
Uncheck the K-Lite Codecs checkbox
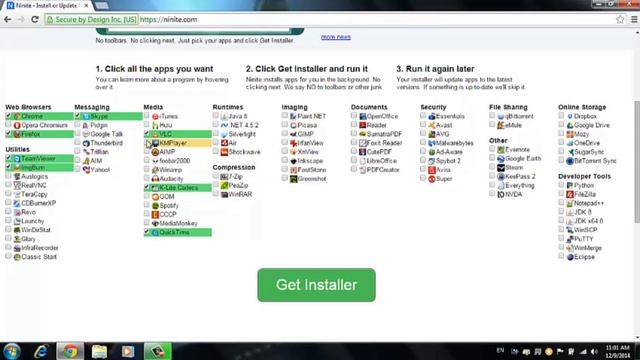[147, 187]
